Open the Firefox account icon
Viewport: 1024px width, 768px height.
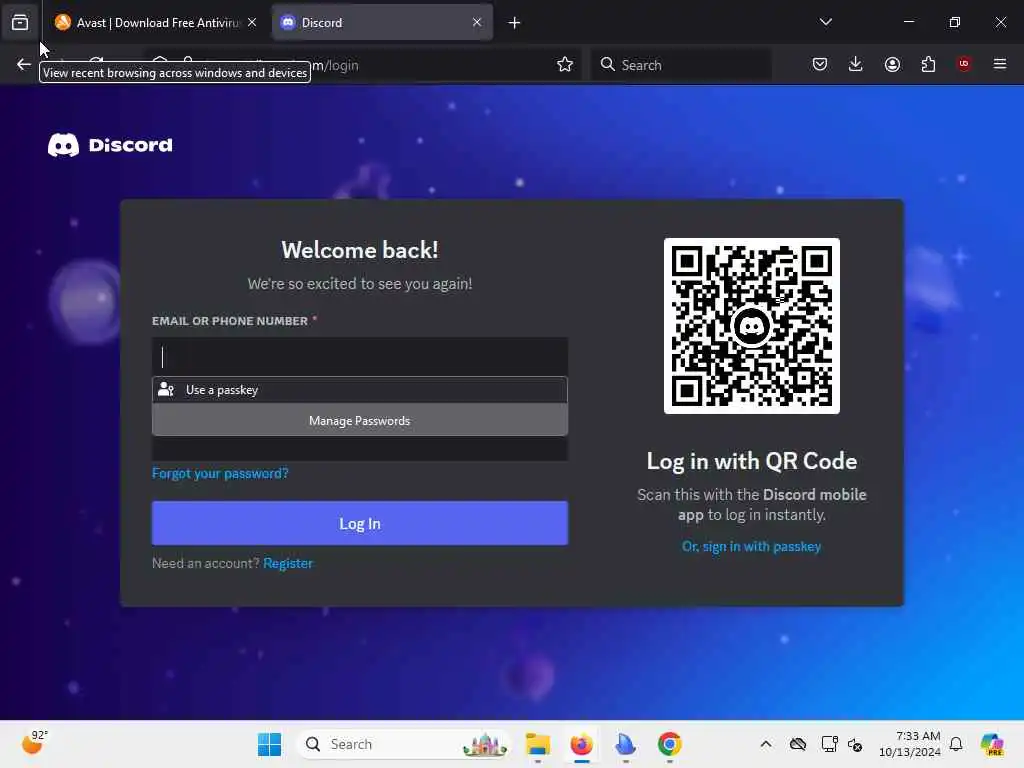click(892, 64)
